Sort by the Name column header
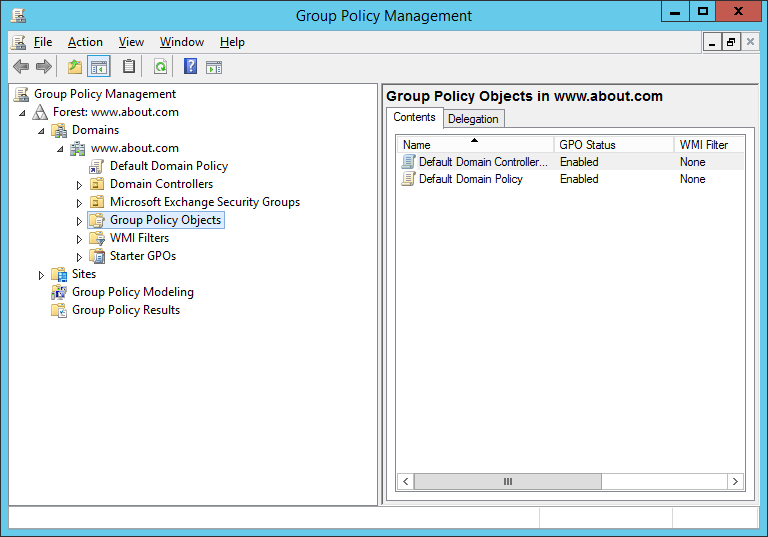 click(475, 145)
